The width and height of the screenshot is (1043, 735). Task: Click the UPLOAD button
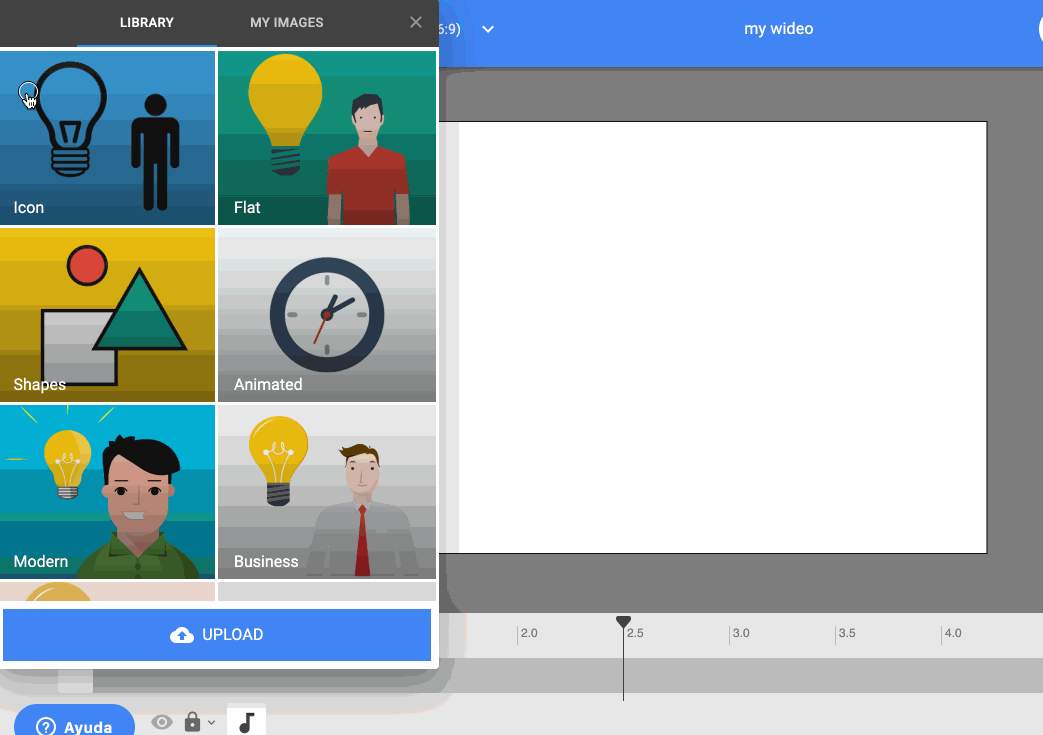(x=217, y=635)
